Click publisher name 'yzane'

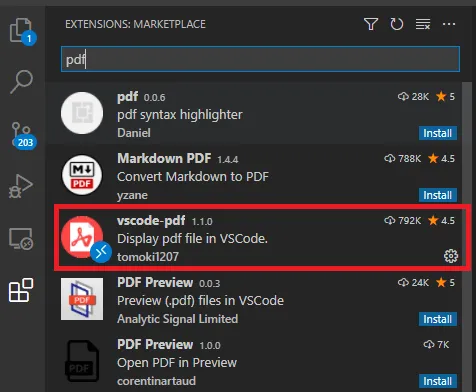tap(132, 195)
